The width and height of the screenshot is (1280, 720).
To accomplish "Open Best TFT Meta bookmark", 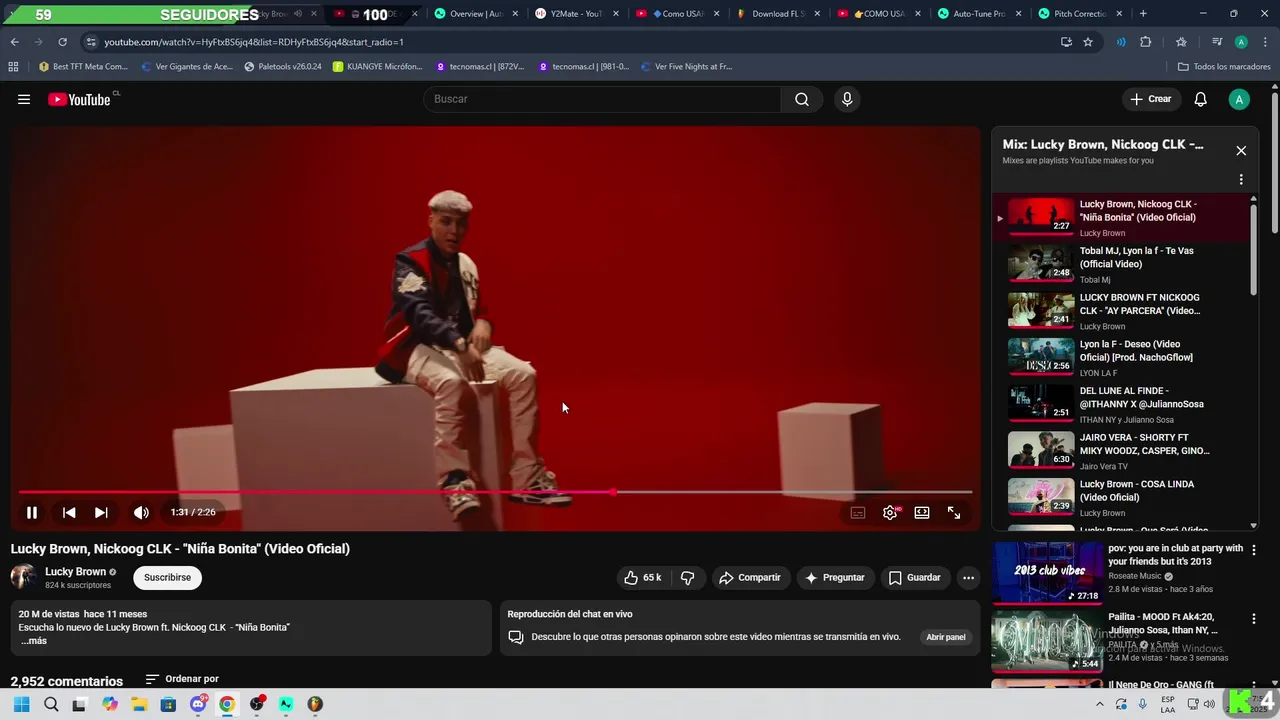I will click(x=83, y=67).
